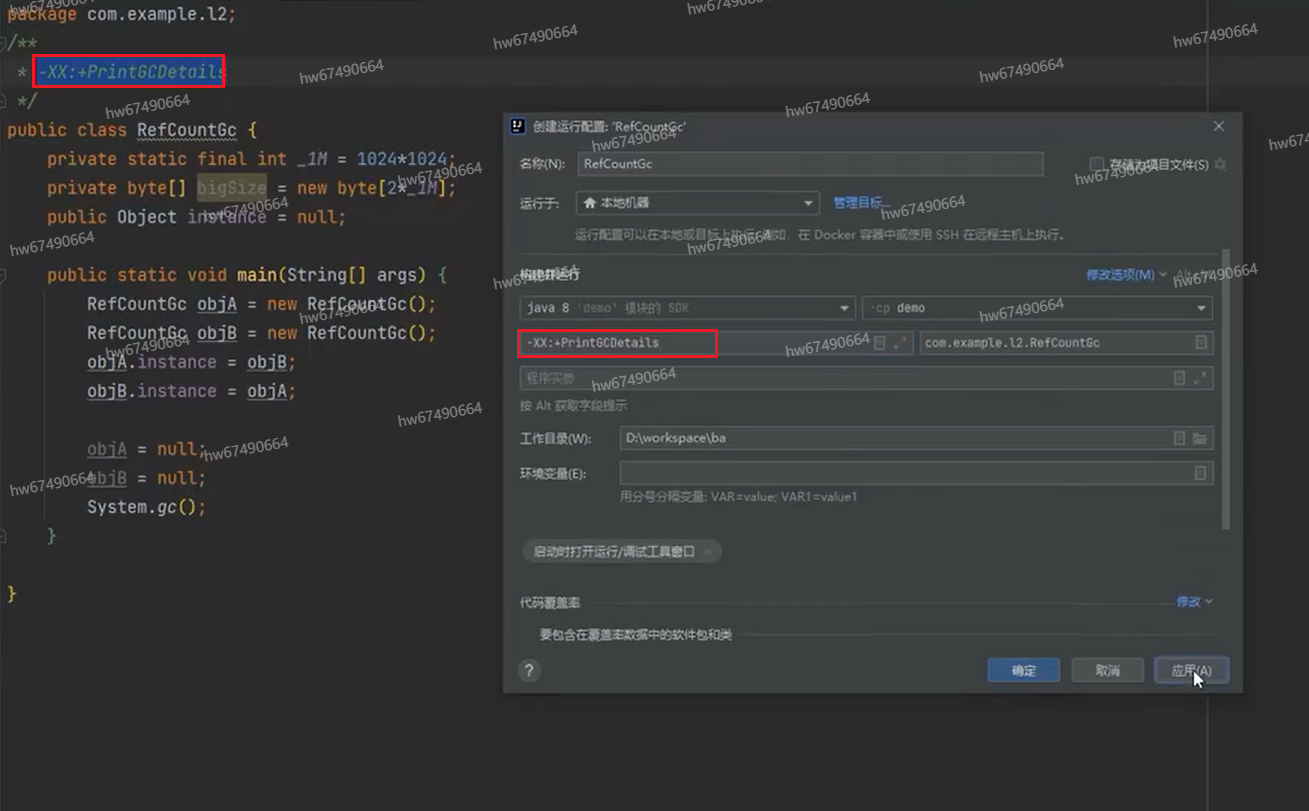Click the 代码覆盖率 section label
The image size is (1309, 811).
(550, 602)
